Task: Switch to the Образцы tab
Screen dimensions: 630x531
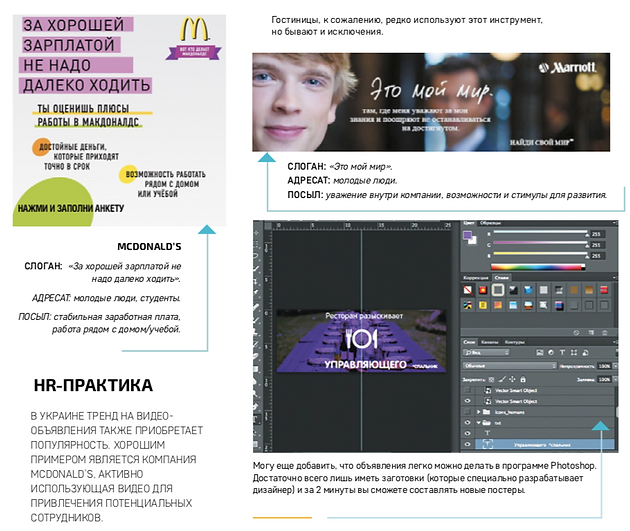Action: coord(490,223)
